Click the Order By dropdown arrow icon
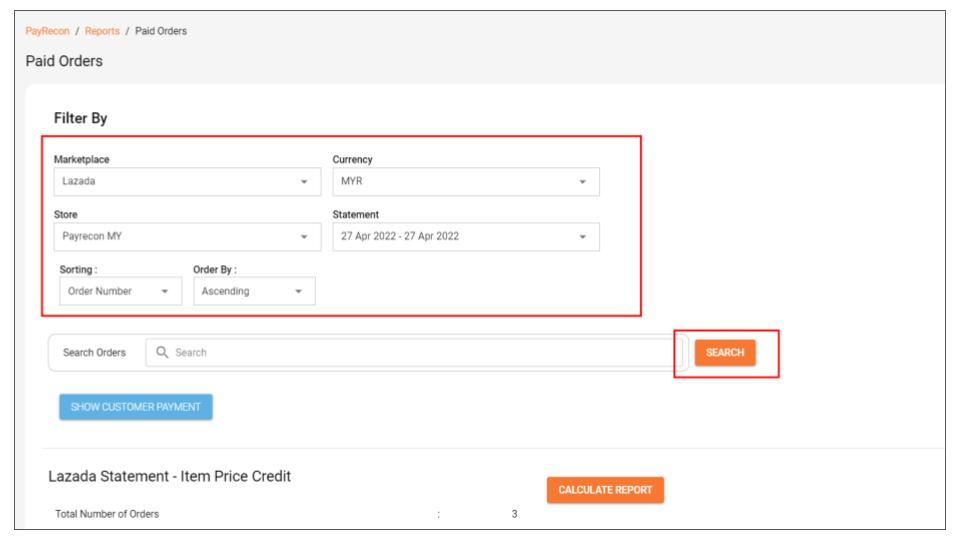 [299, 291]
